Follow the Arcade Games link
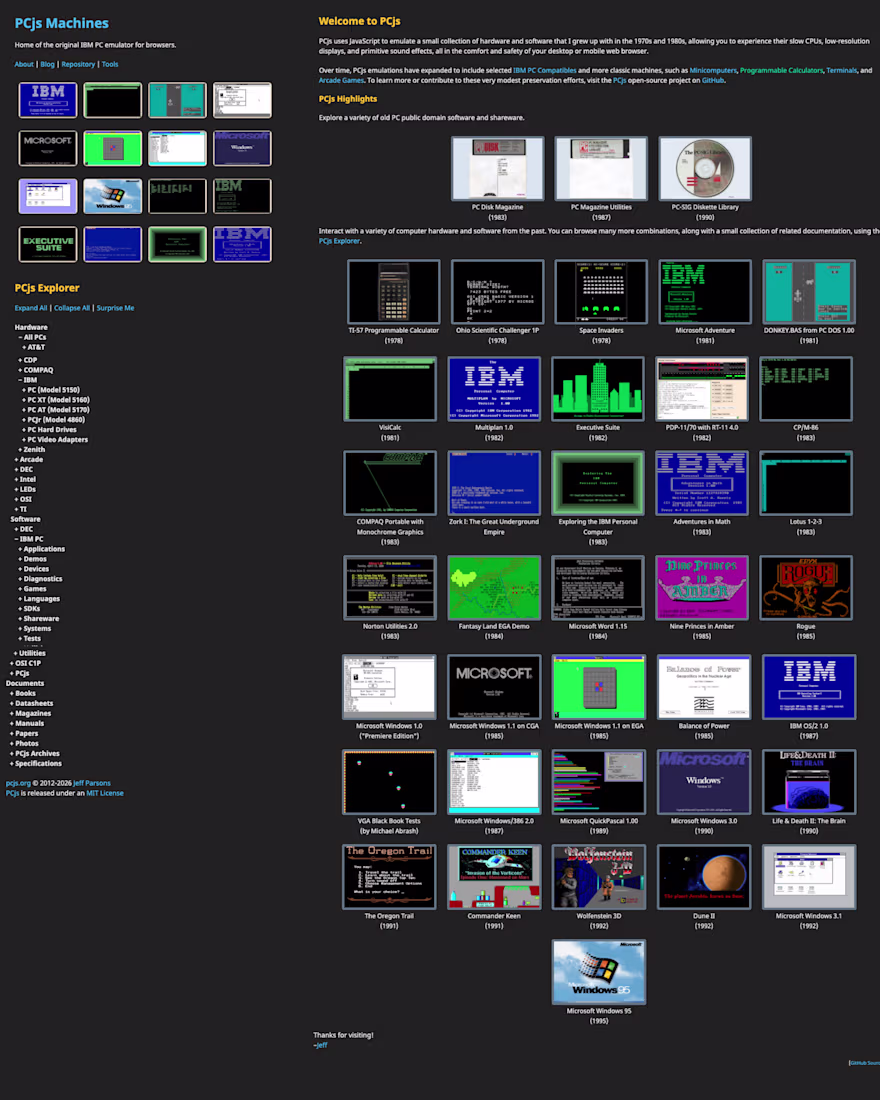Screen dimensions: 880x1100 point(341,80)
